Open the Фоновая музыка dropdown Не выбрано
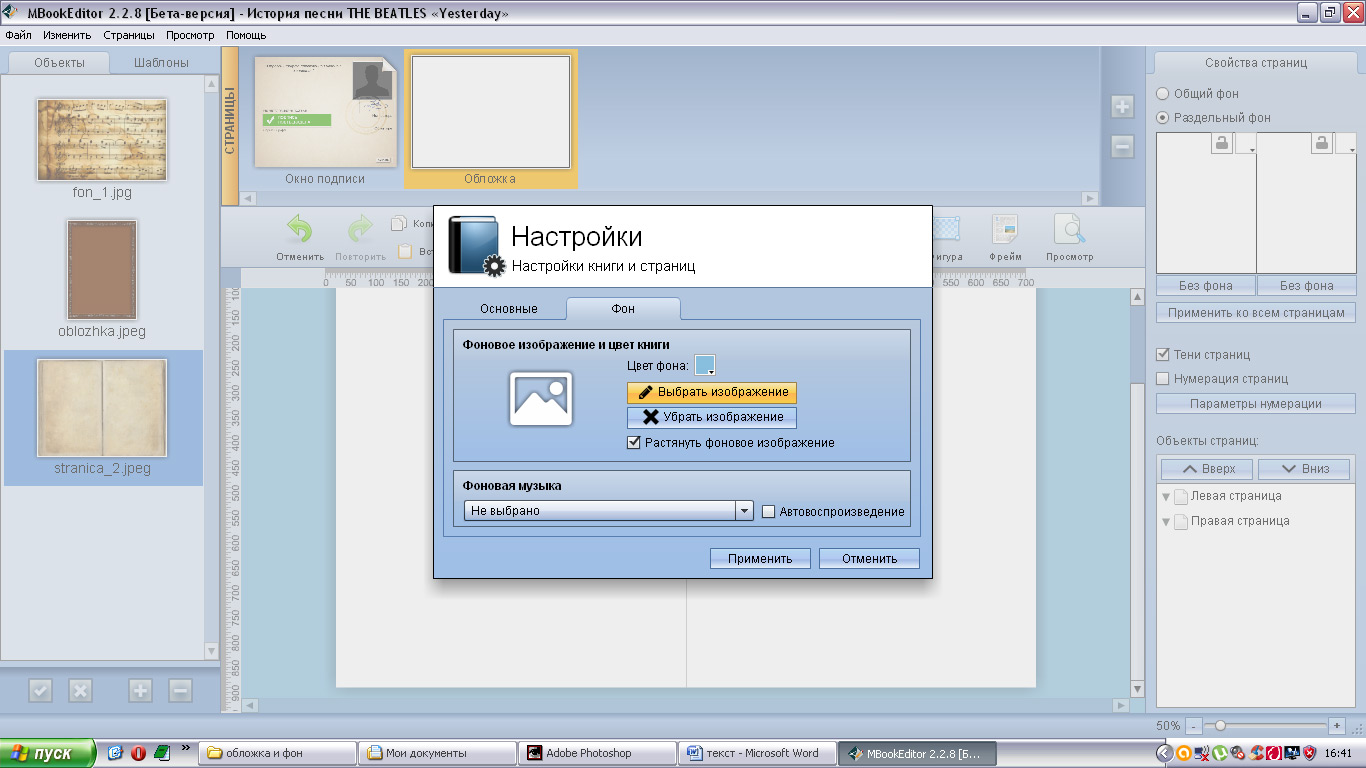Viewport: 1366px width, 768px height. (x=608, y=510)
